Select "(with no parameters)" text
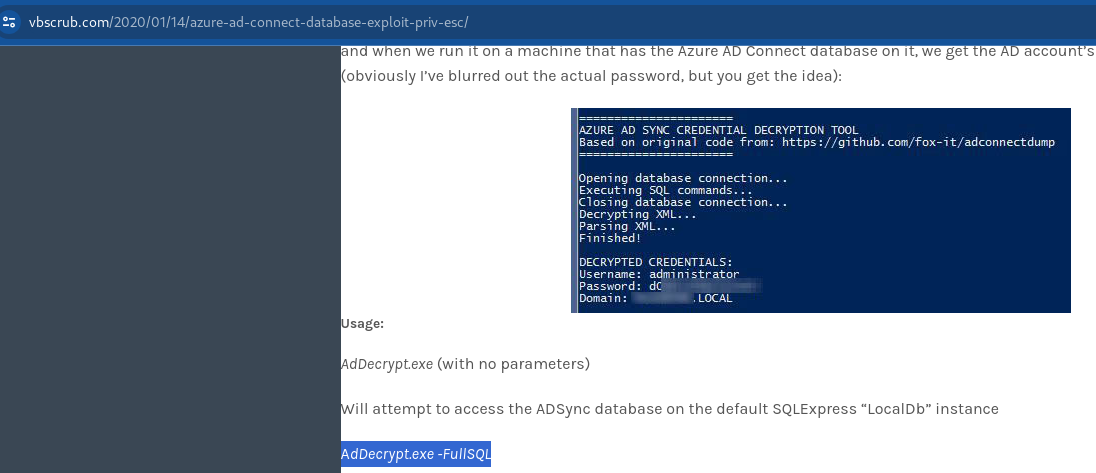This screenshot has width=1096, height=473. 513,365
